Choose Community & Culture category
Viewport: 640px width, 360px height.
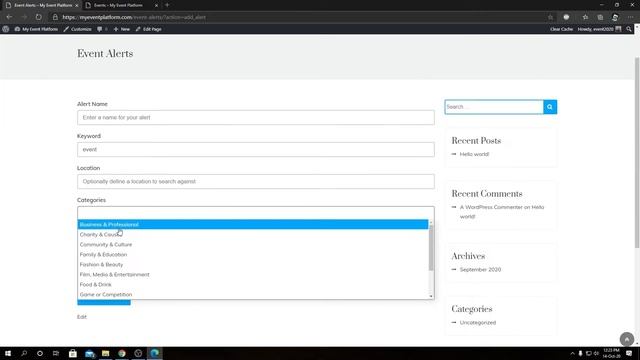pos(253,244)
